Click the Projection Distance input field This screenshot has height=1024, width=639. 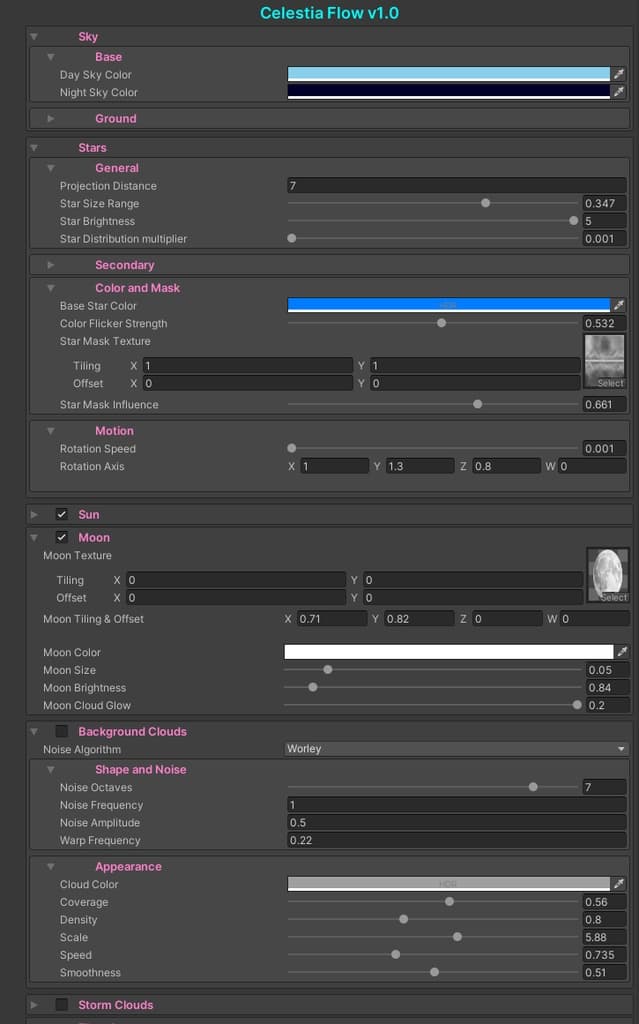(456, 185)
